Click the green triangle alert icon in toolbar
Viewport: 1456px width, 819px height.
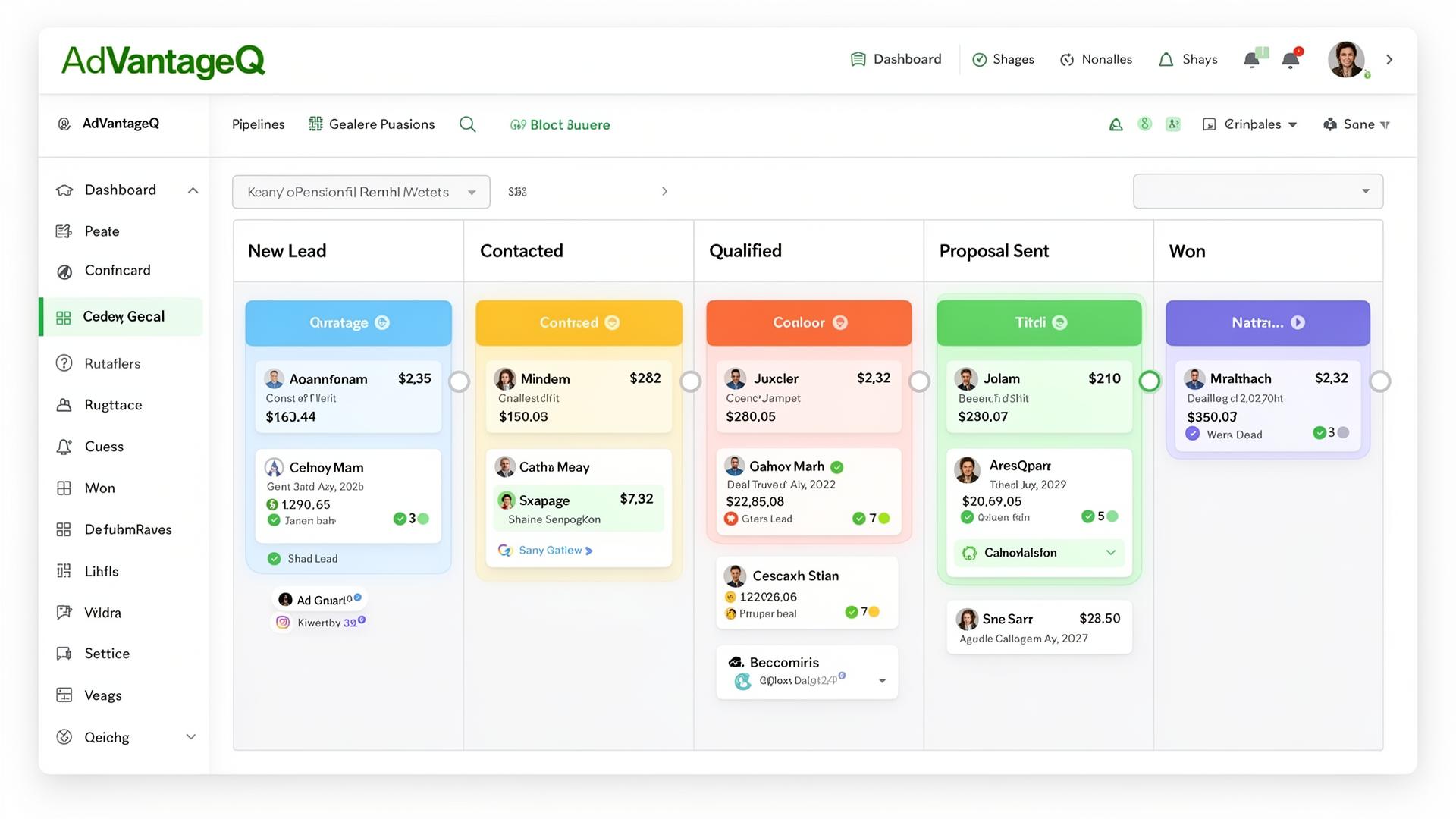[1116, 124]
